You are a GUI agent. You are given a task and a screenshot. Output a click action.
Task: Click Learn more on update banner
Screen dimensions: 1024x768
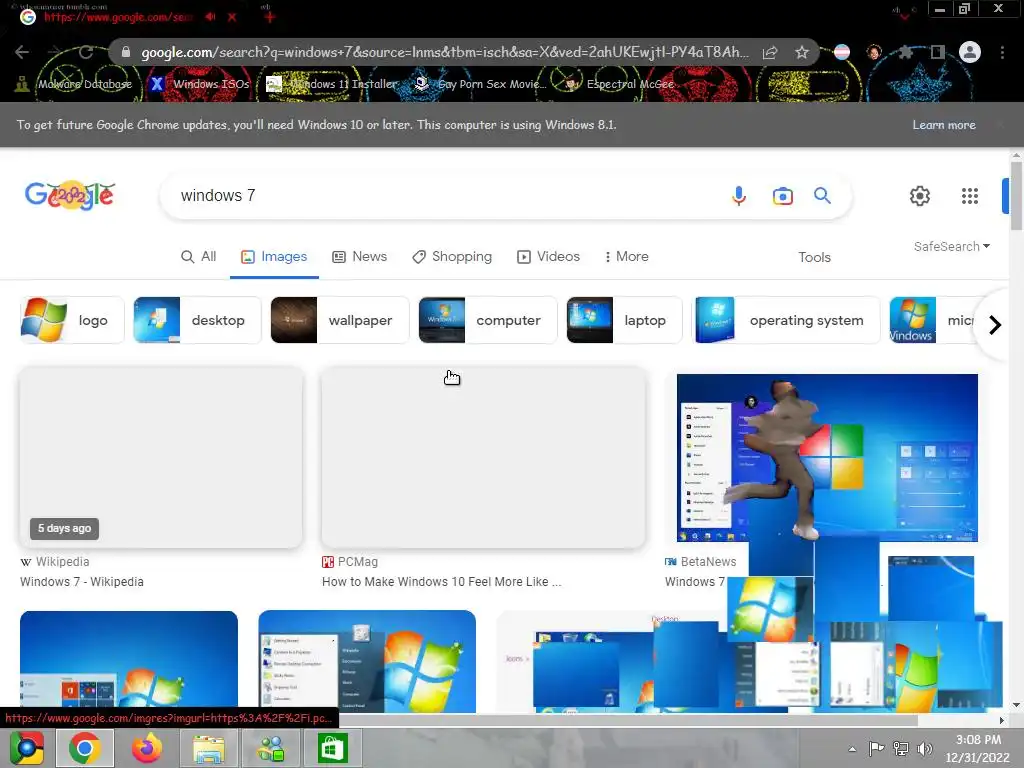click(944, 125)
